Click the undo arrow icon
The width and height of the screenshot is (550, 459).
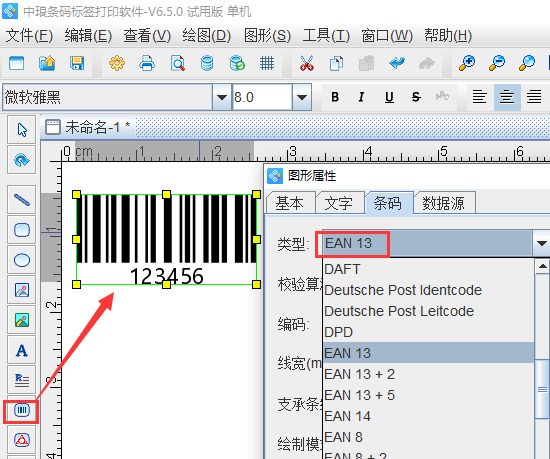click(x=396, y=63)
